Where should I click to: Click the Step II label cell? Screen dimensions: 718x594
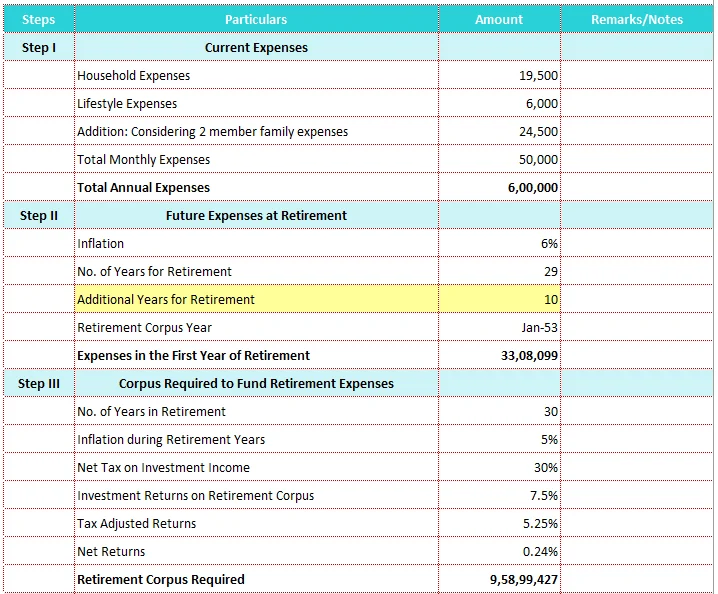point(38,215)
